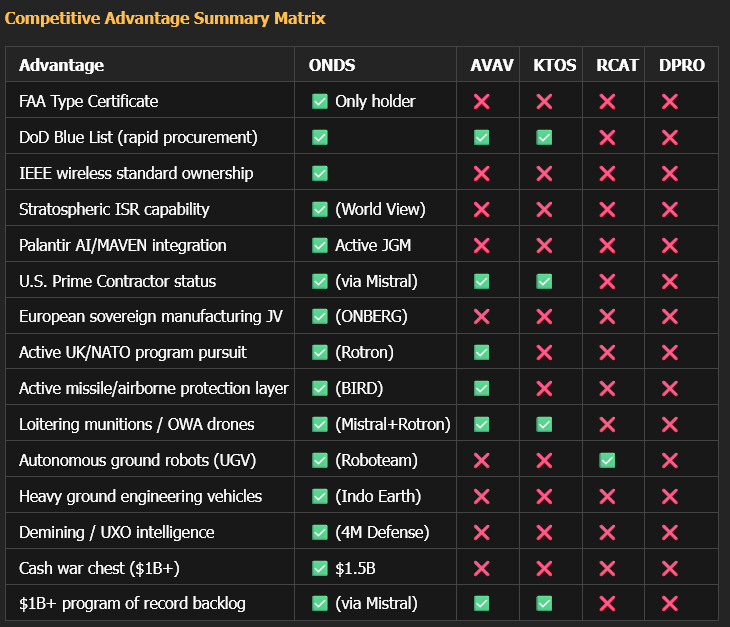
Task: Click the DPRO red X for Cash war chest
Action: point(670,568)
